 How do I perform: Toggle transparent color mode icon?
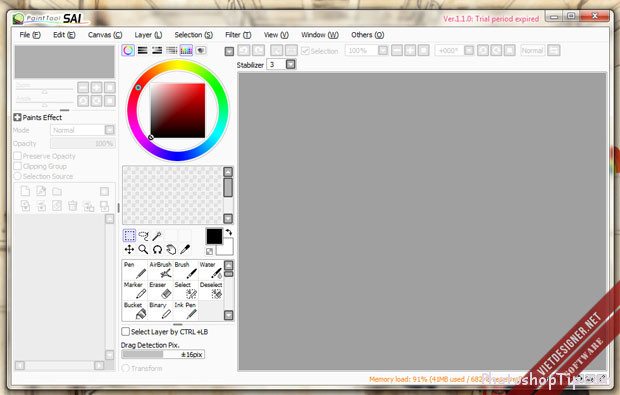[210, 251]
